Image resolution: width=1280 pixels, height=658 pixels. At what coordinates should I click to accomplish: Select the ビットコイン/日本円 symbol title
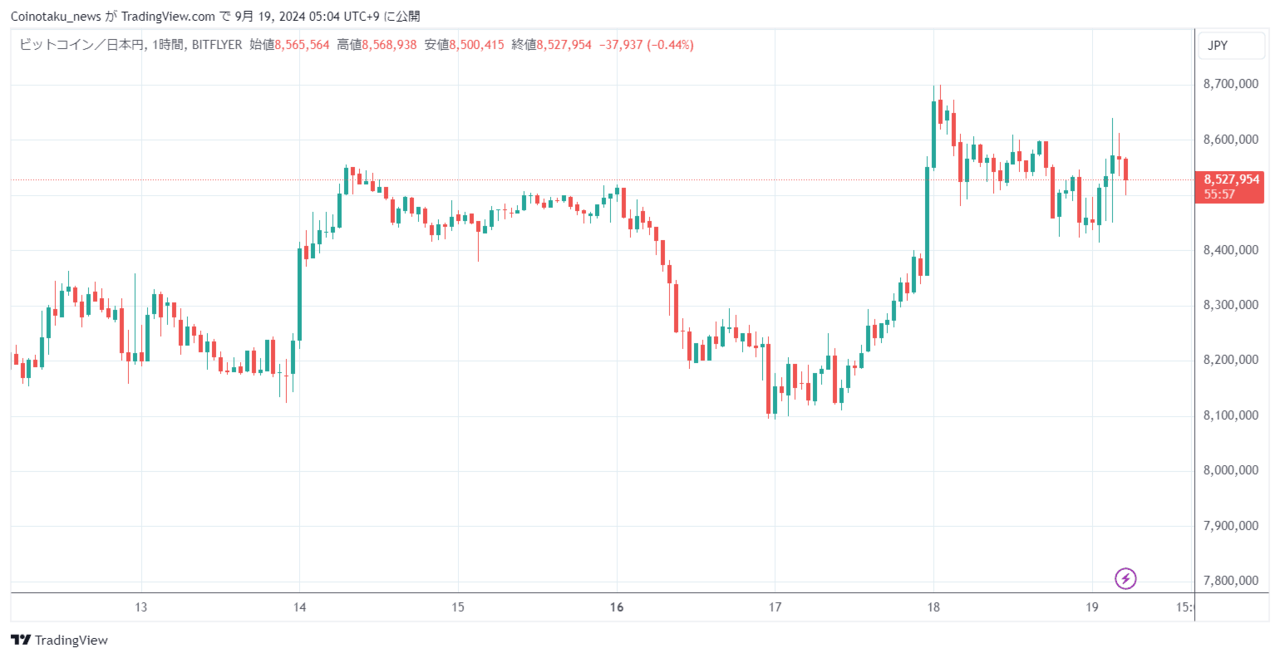click(x=83, y=45)
